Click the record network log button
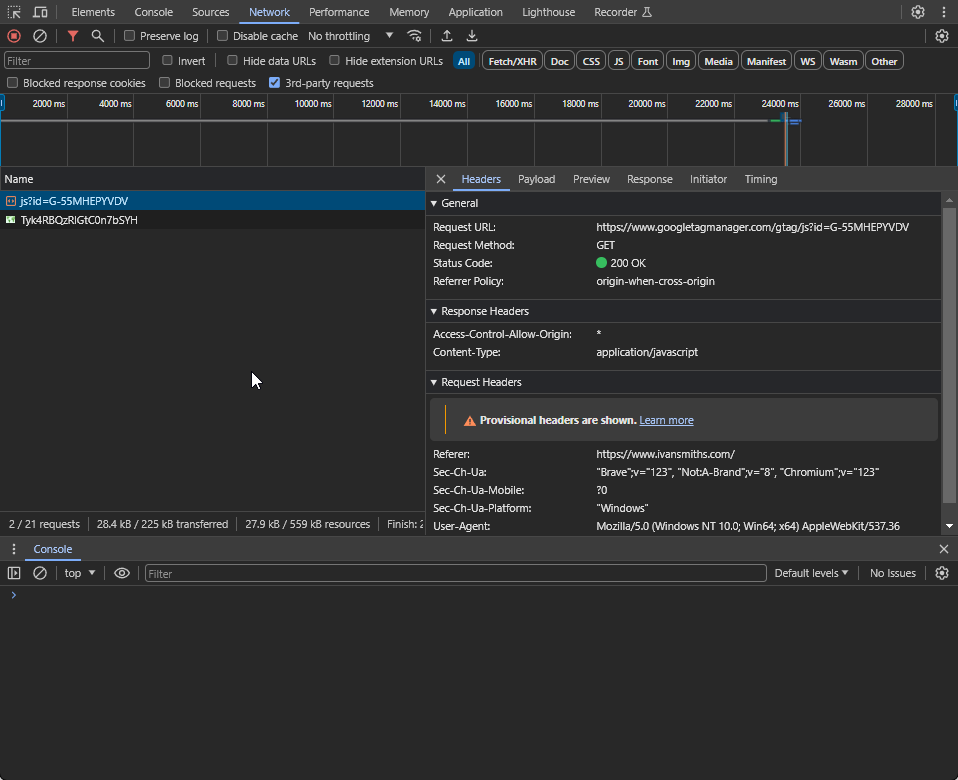This screenshot has height=780, width=958. point(14,36)
